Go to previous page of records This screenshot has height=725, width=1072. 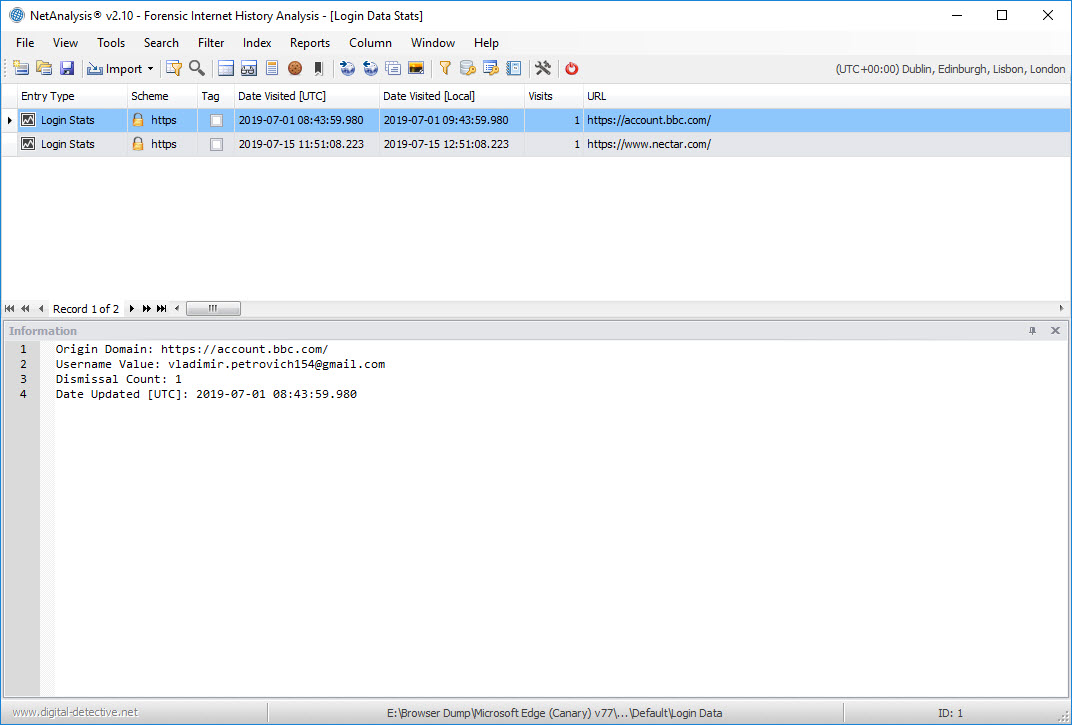(25, 308)
